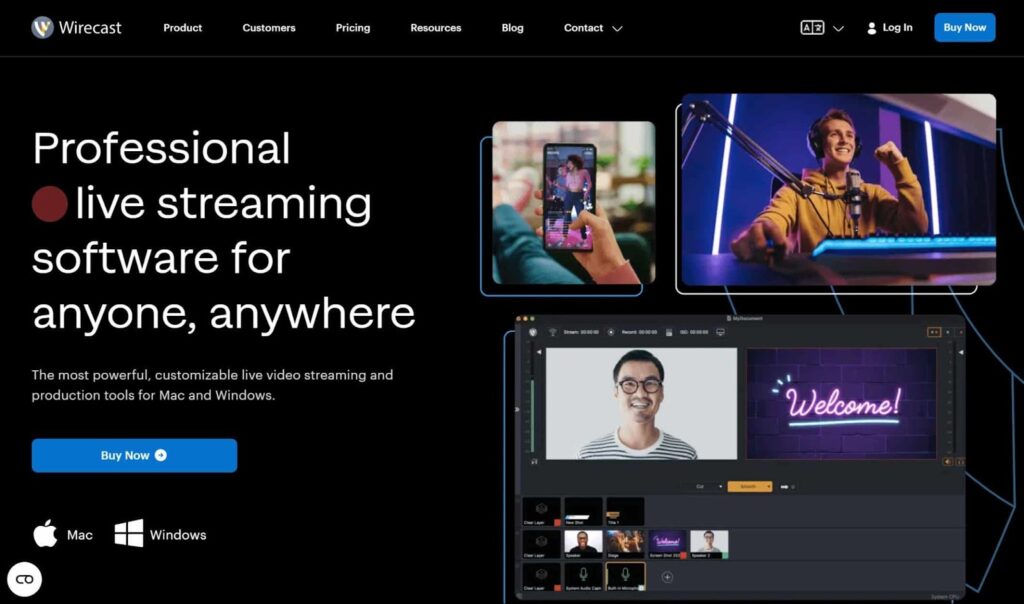This screenshot has height=604, width=1024.
Task: Visit the Blog page
Action: [x=512, y=28]
